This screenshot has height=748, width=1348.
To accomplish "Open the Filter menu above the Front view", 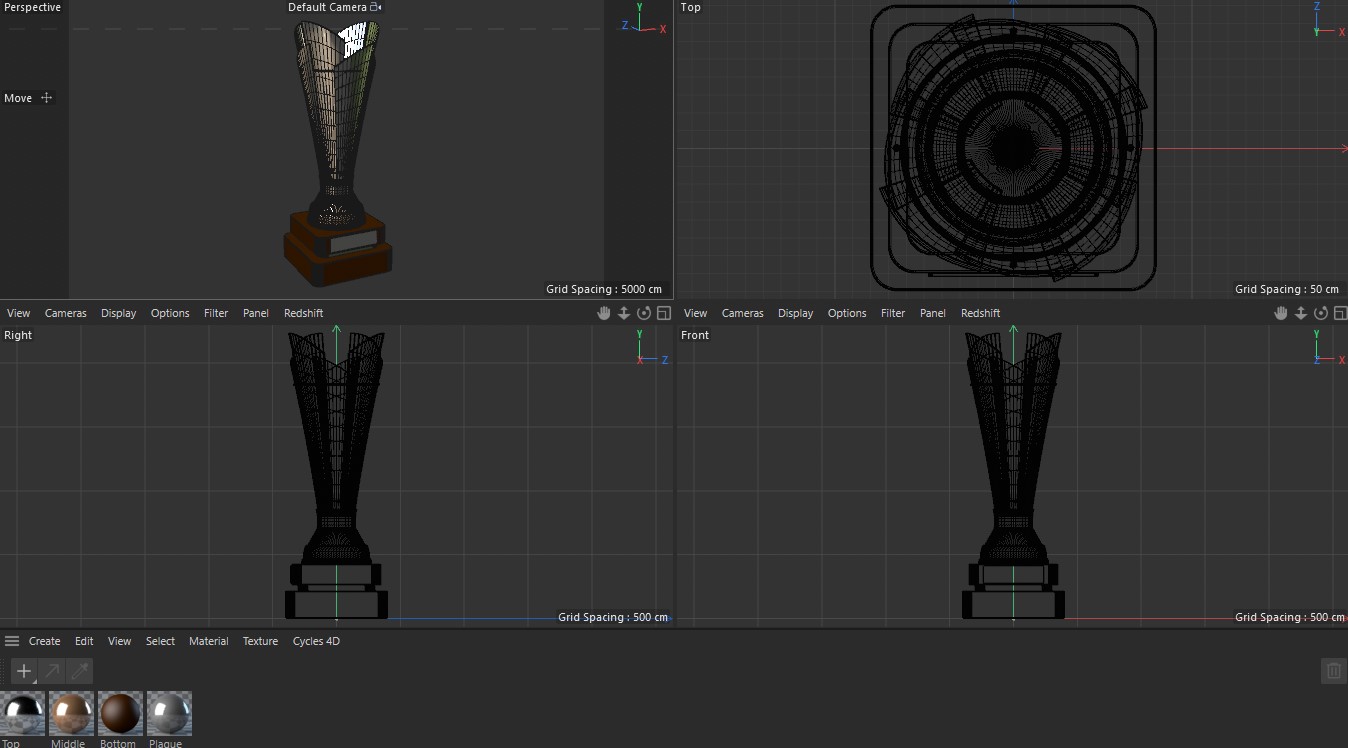I will 893,313.
